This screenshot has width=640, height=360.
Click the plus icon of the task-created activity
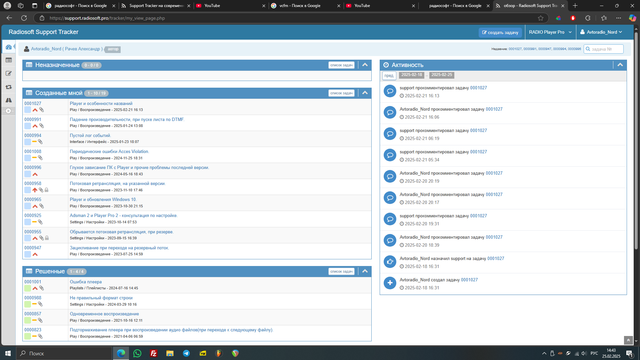(x=390, y=283)
